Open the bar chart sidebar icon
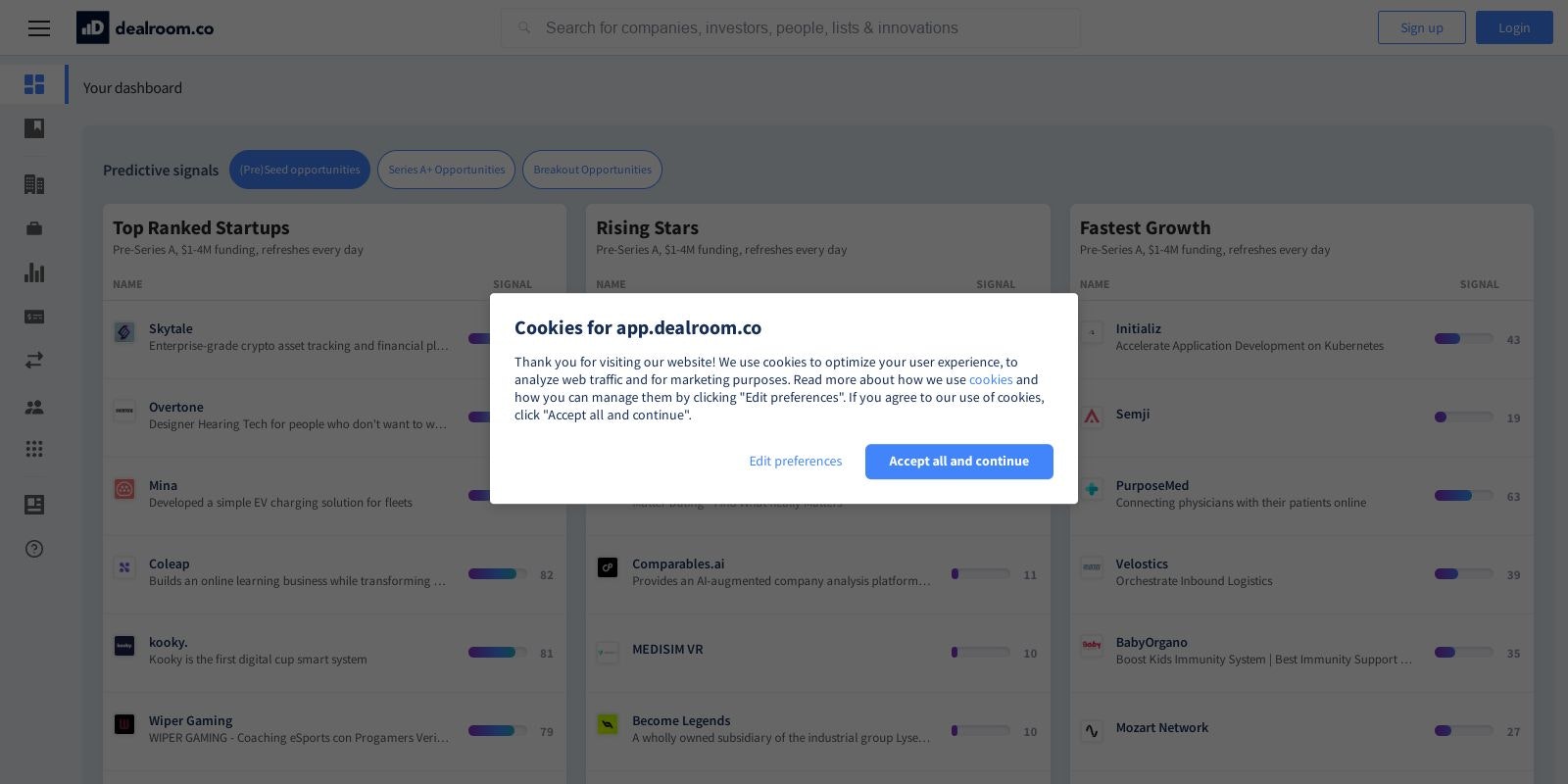The image size is (1568, 784). click(x=34, y=272)
